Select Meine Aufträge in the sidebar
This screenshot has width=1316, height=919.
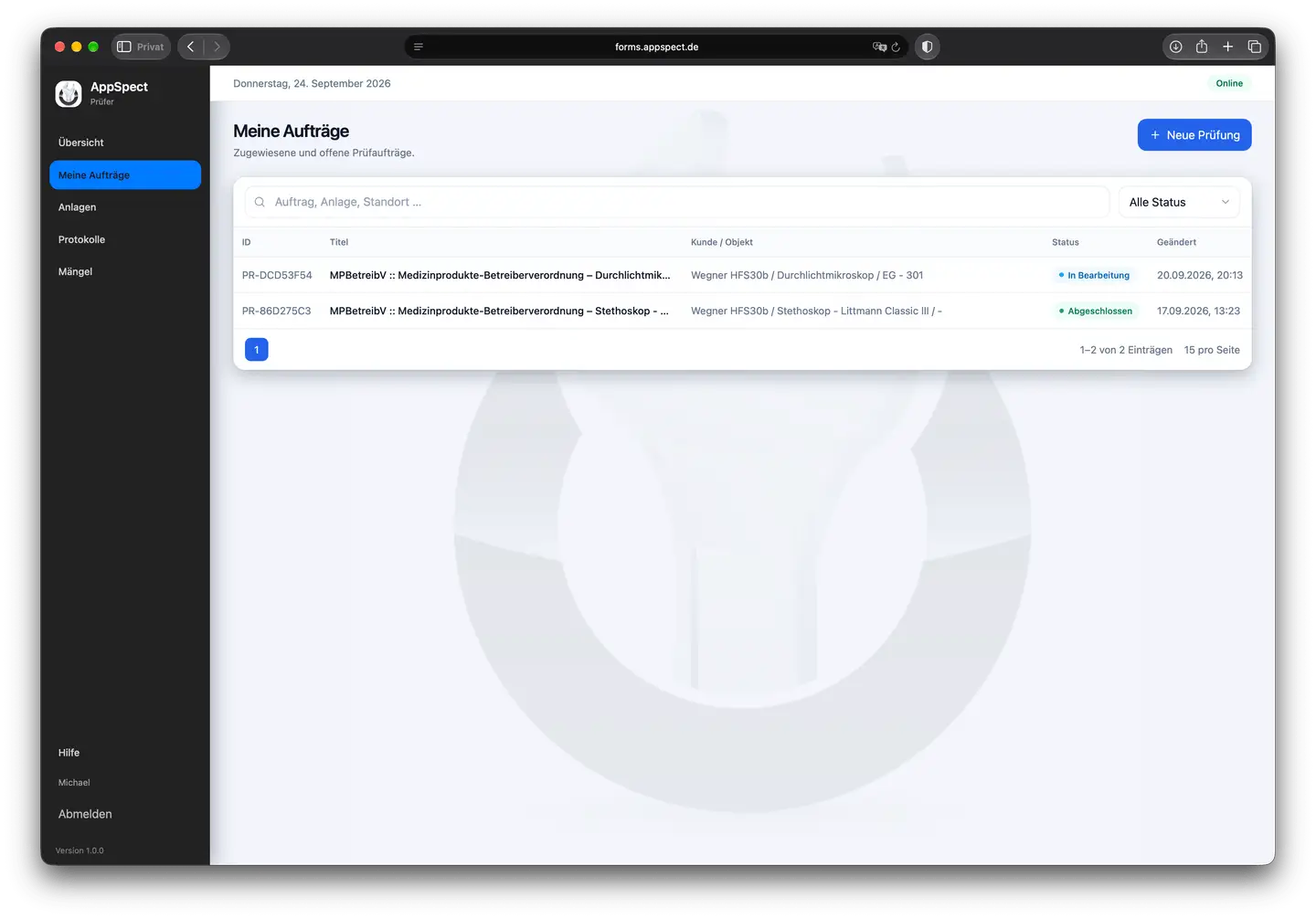[x=125, y=175]
